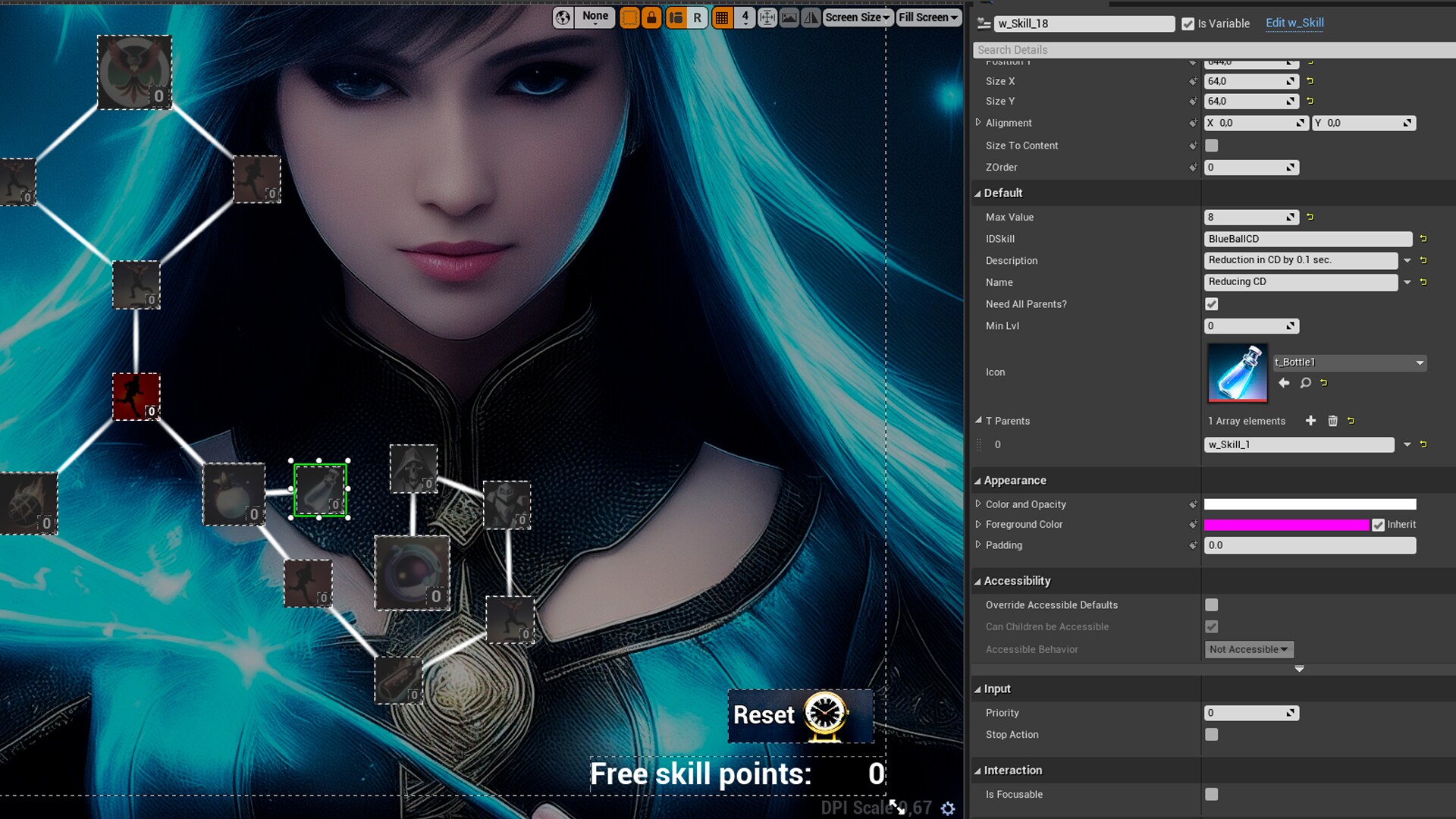Click the magenta Foreground Color swatch
The height and width of the screenshot is (819, 1456).
tap(1285, 524)
